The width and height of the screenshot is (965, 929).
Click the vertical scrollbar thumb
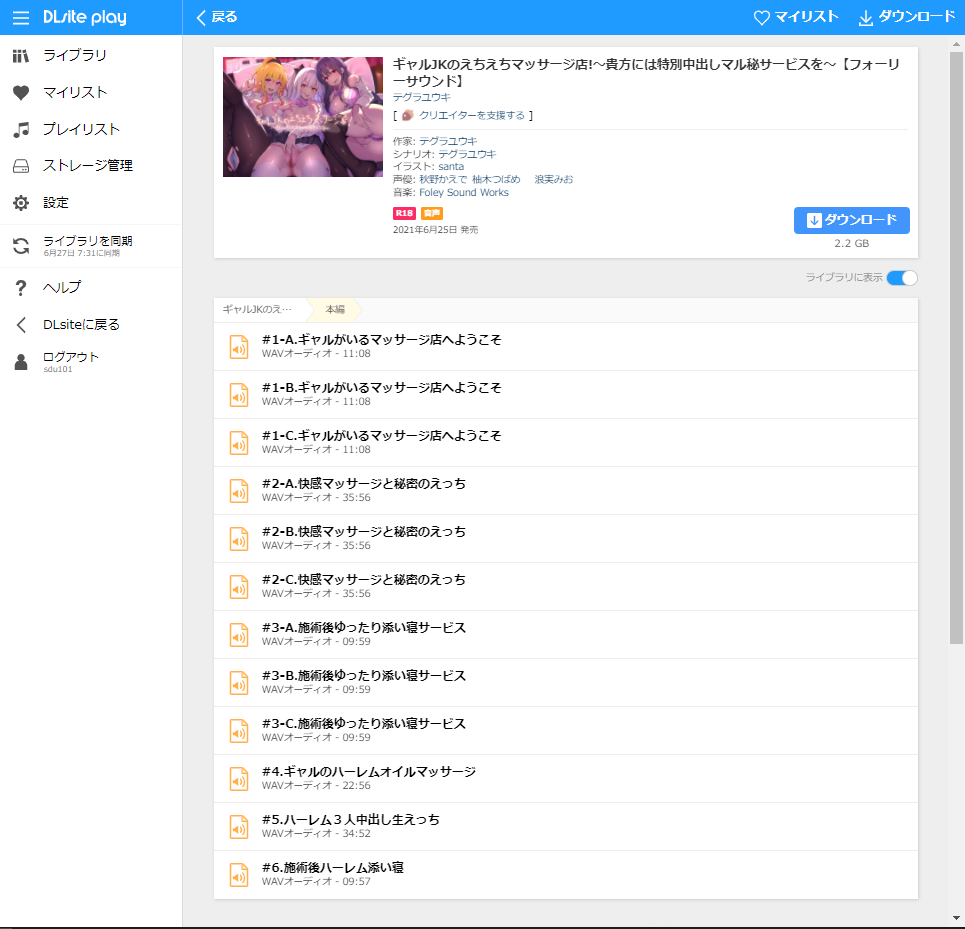pos(956,348)
